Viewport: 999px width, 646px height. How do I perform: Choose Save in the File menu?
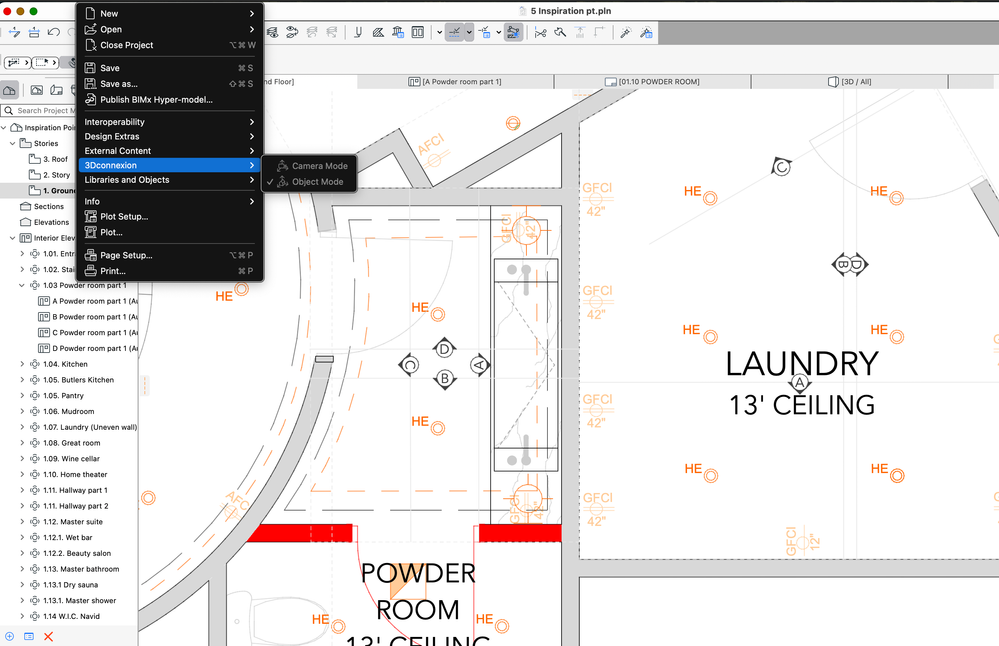169,68
